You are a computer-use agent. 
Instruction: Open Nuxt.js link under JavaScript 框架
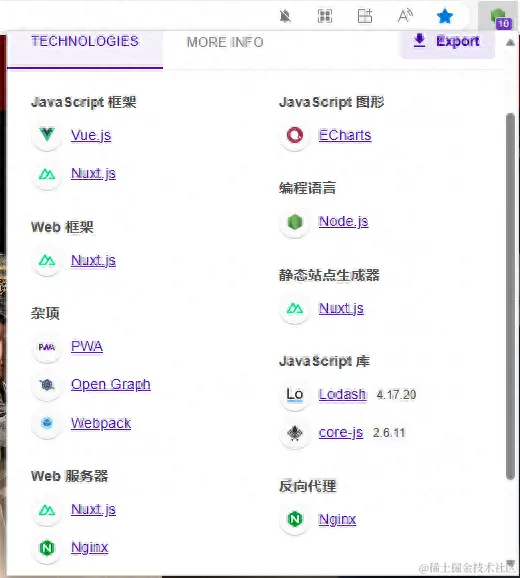(x=93, y=173)
